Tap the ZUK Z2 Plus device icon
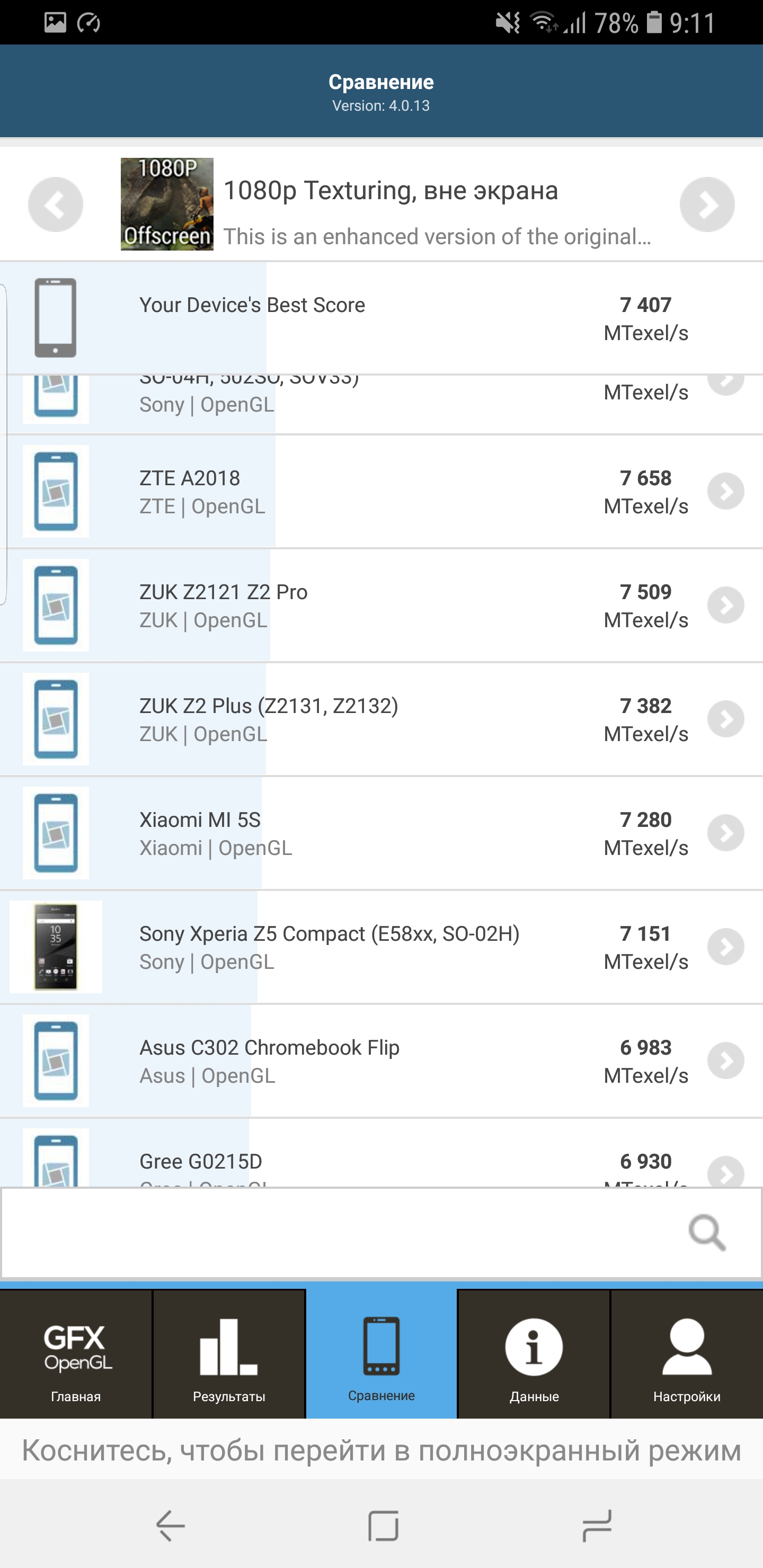This screenshot has width=763, height=1568. tap(56, 719)
